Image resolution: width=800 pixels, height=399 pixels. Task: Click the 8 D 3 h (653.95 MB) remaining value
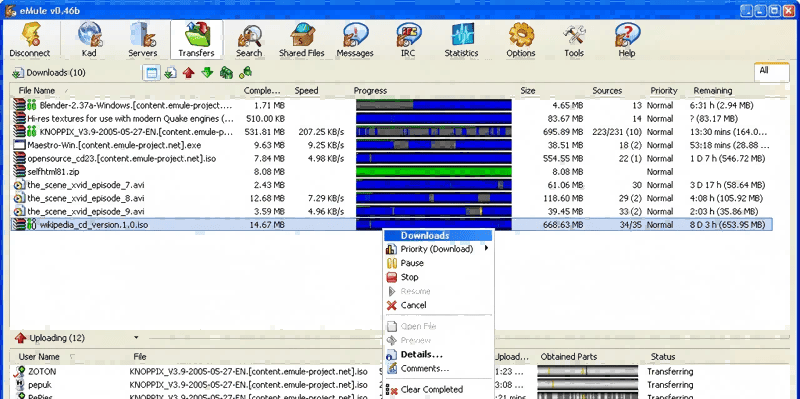click(728, 225)
